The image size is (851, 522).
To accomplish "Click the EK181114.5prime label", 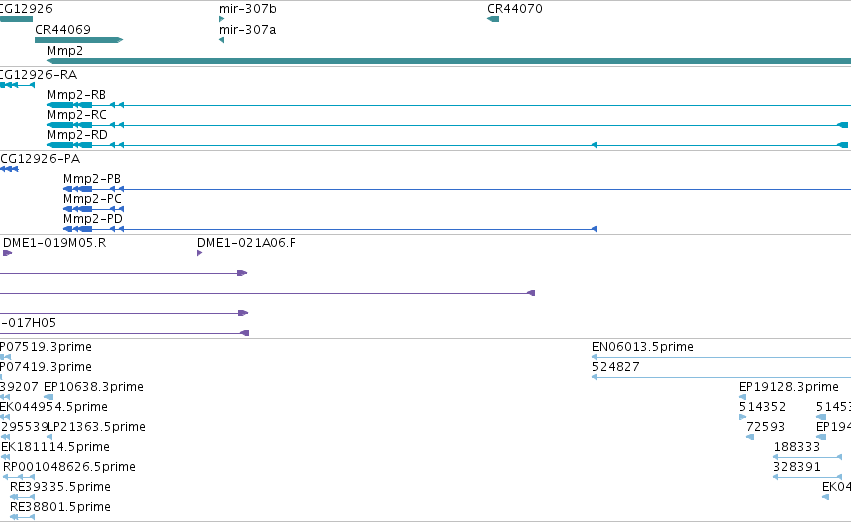I will click(x=55, y=447).
